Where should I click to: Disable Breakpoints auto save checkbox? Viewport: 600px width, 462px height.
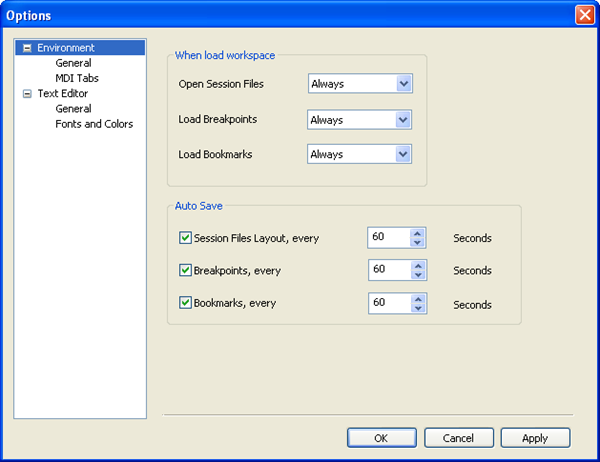185,270
